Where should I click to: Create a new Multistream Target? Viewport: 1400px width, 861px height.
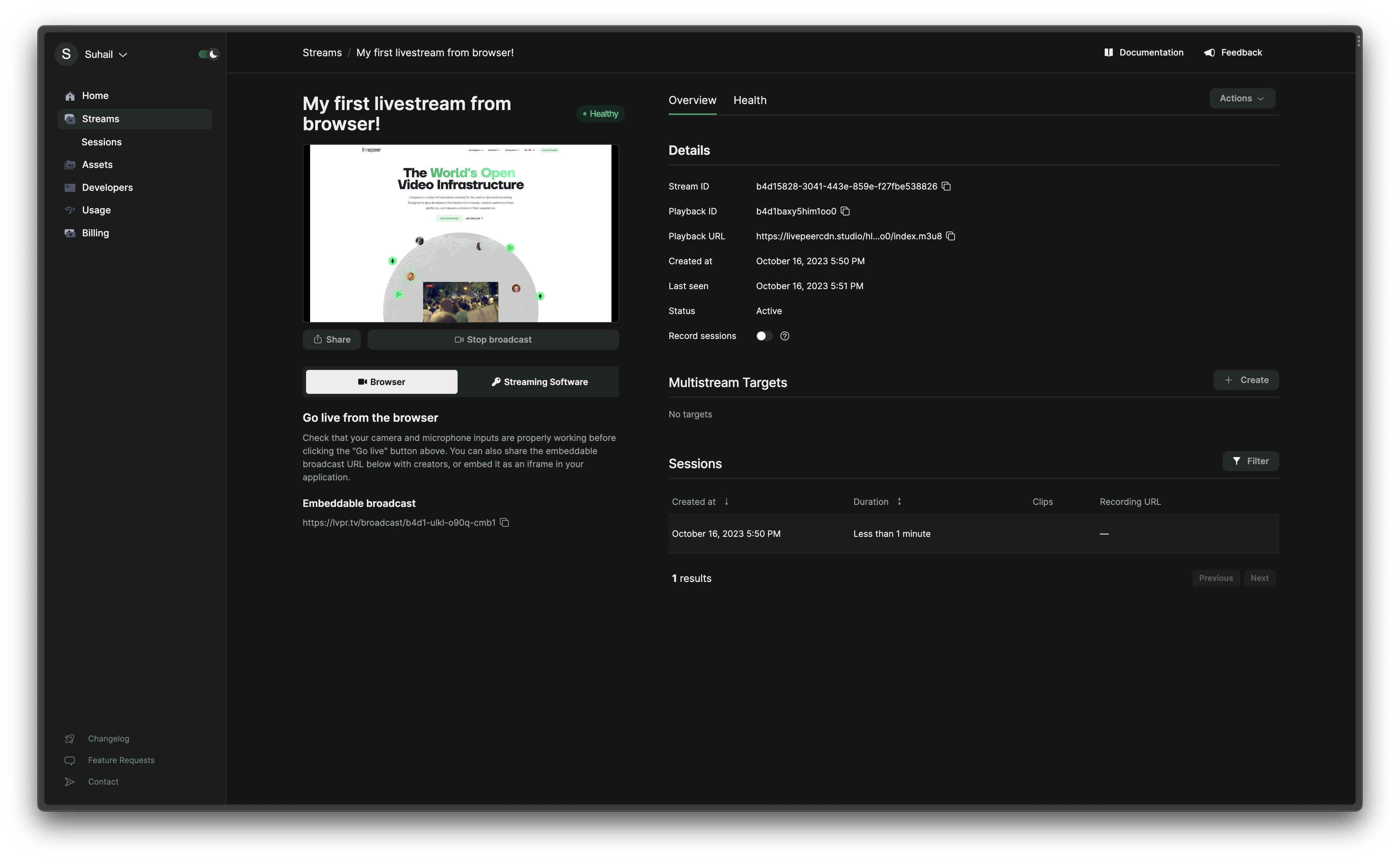[1246, 380]
